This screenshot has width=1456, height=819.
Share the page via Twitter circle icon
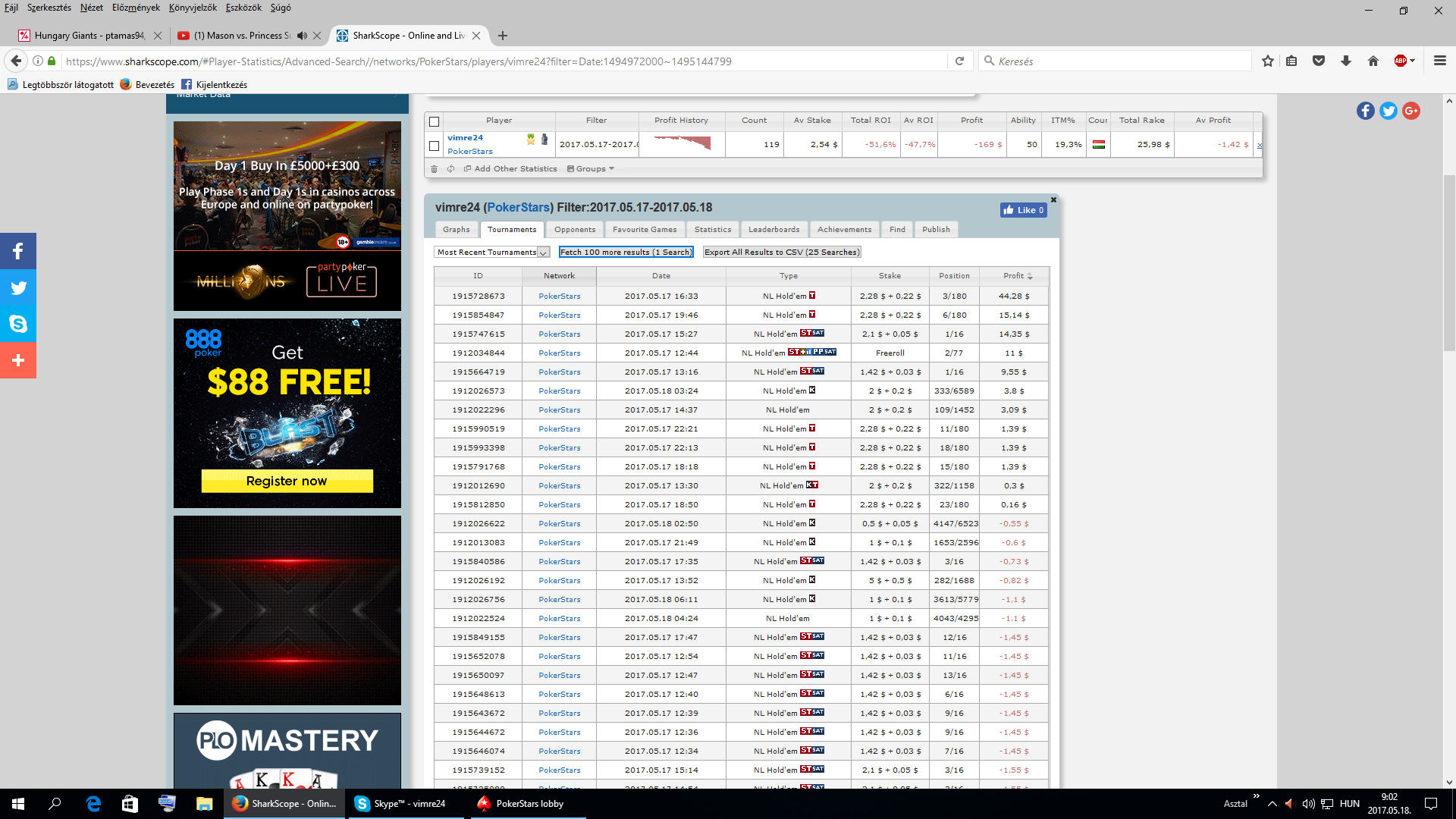[1389, 111]
